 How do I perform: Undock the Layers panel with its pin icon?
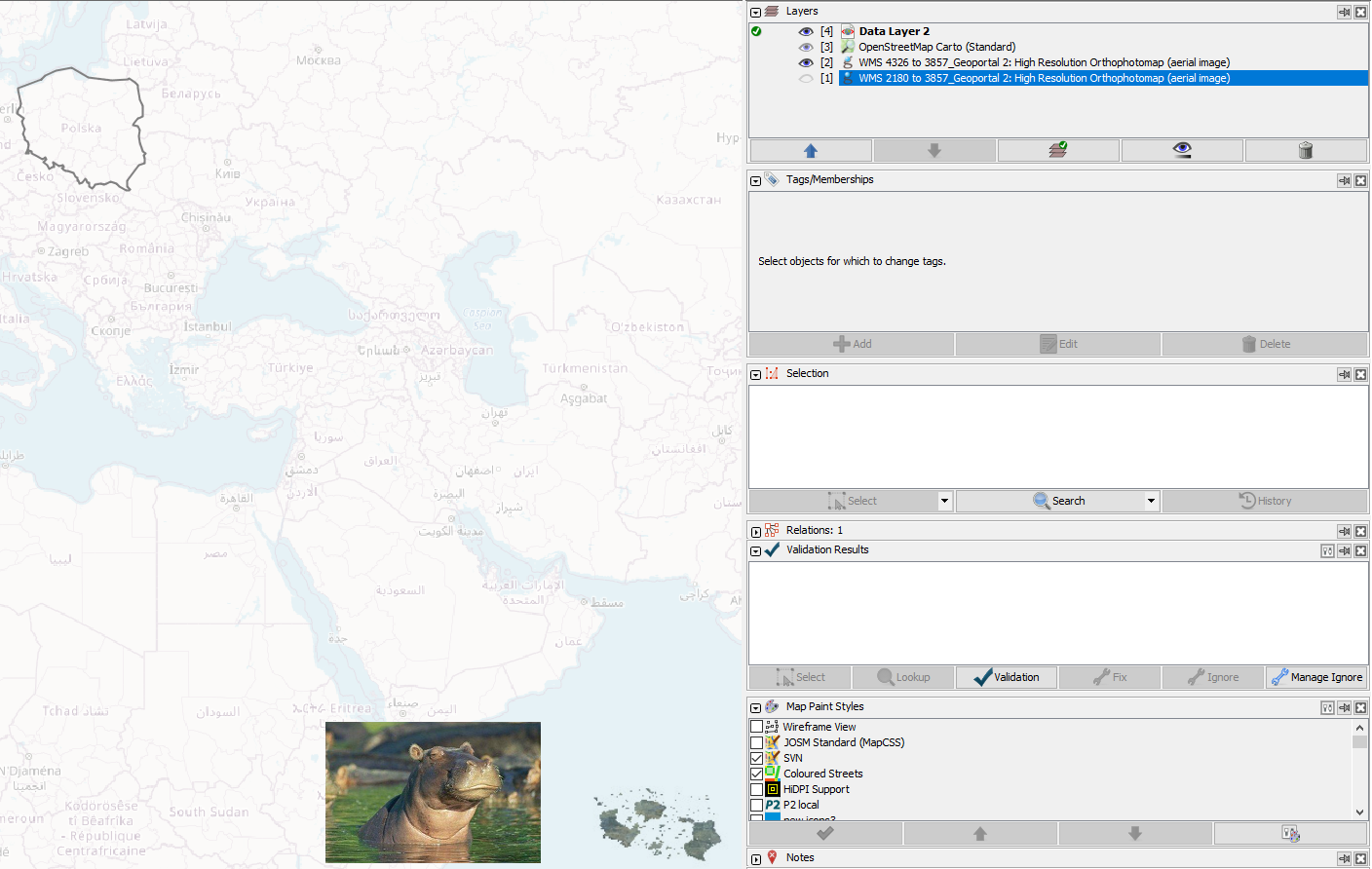tap(1344, 13)
